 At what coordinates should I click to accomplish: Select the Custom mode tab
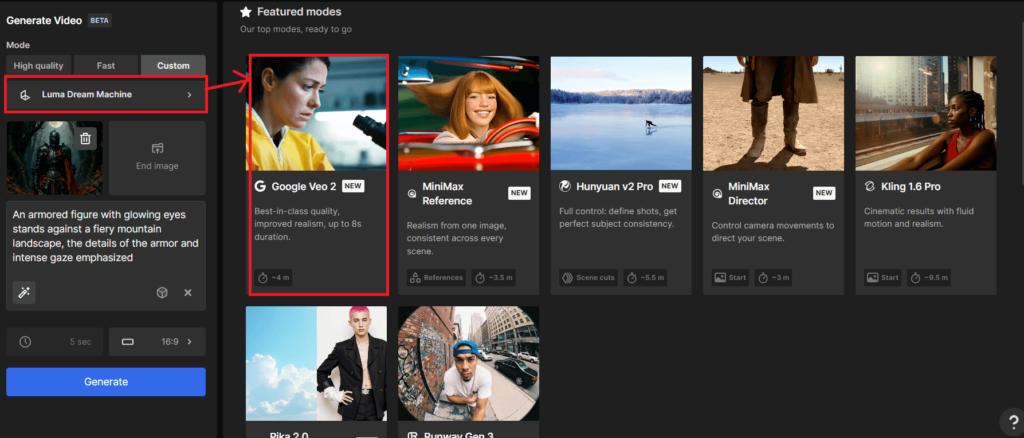coord(173,66)
